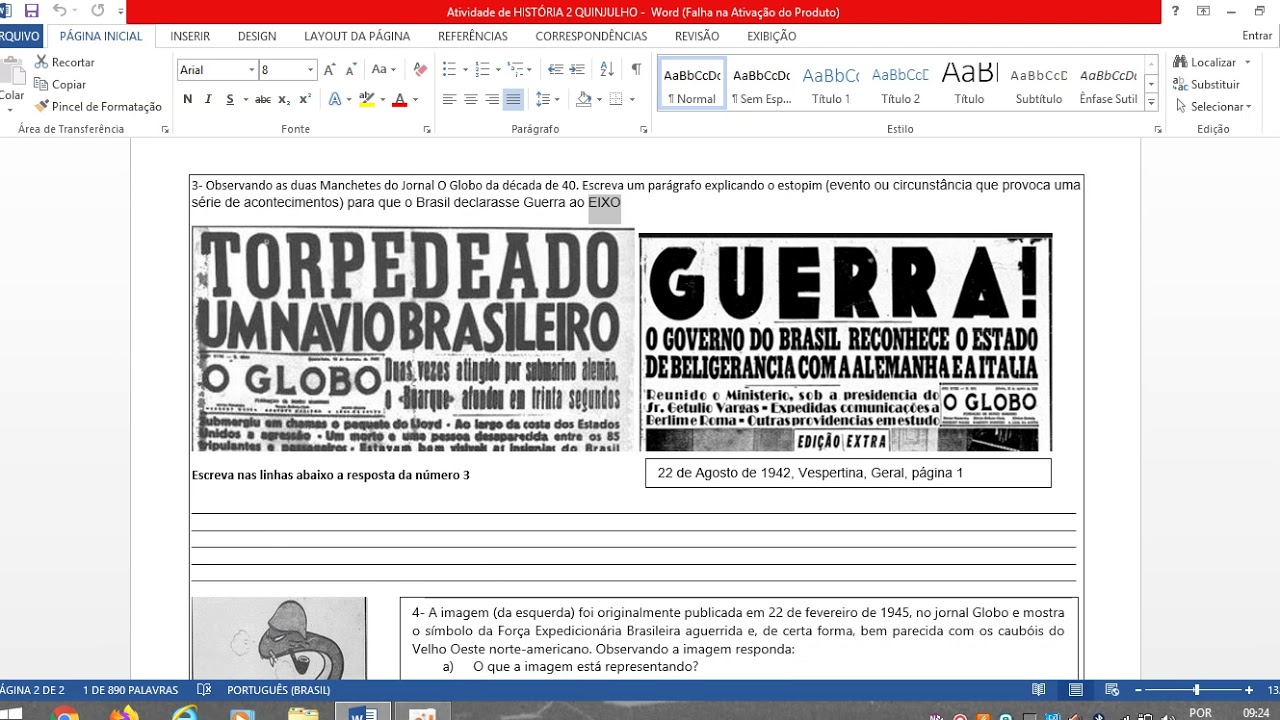This screenshot has height=720, width=1280.
Task: Open the ARQUIVO tab
Action: (x=19, y=36)
